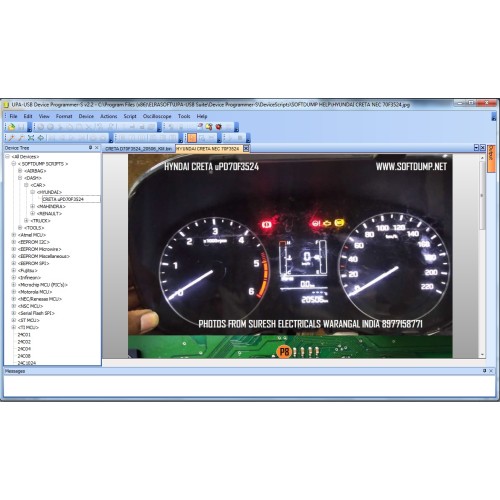Select the 24C02 device entry
The width and height of the screenshot is (500, 500).
pos(24,342)
